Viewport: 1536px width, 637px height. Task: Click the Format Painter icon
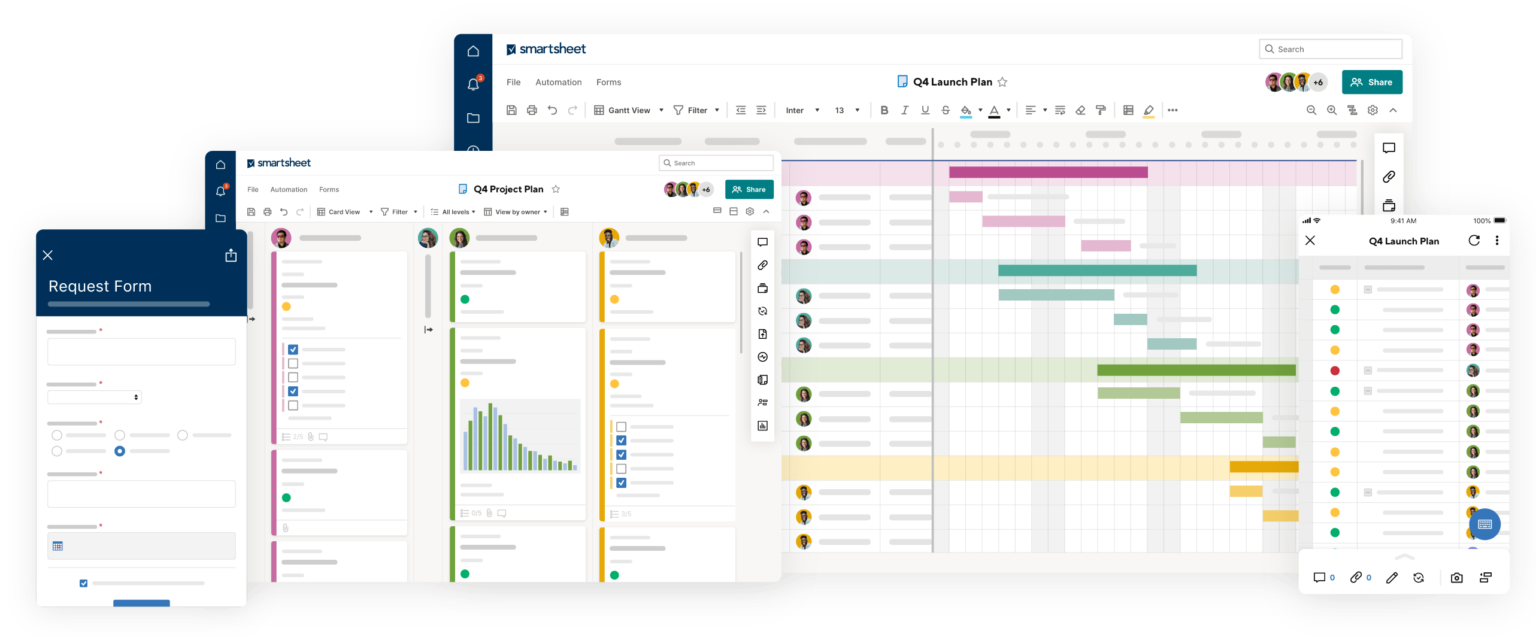[1100, 110]
